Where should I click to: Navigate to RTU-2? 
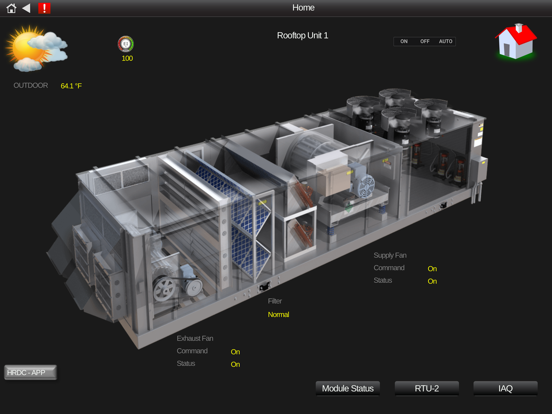pos(427,388)
